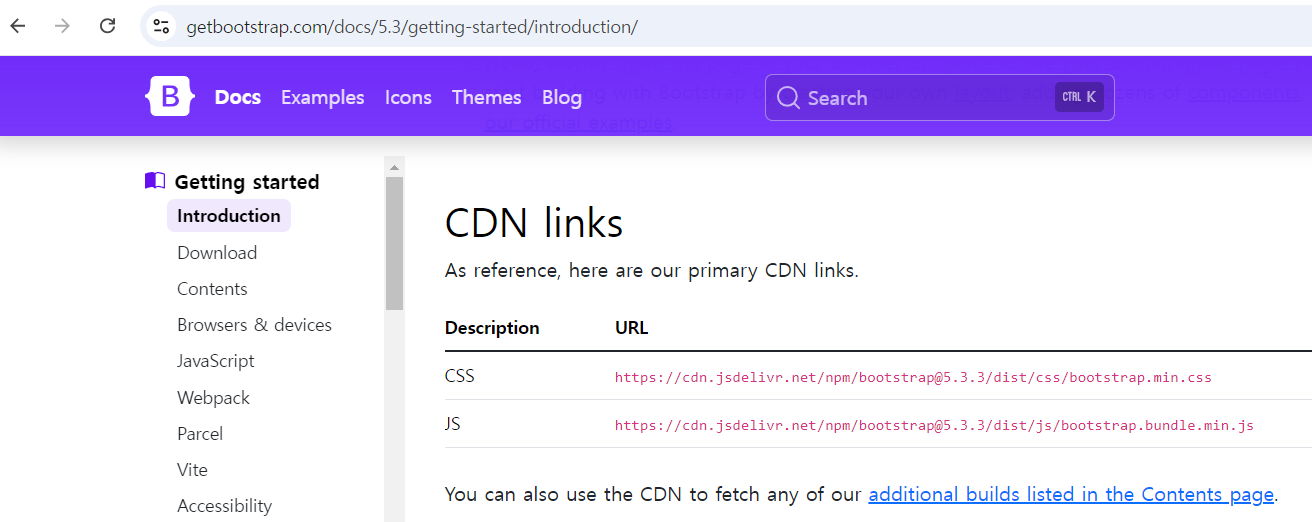
Task: Click the Getting started book icon
Action: [155, 181]
